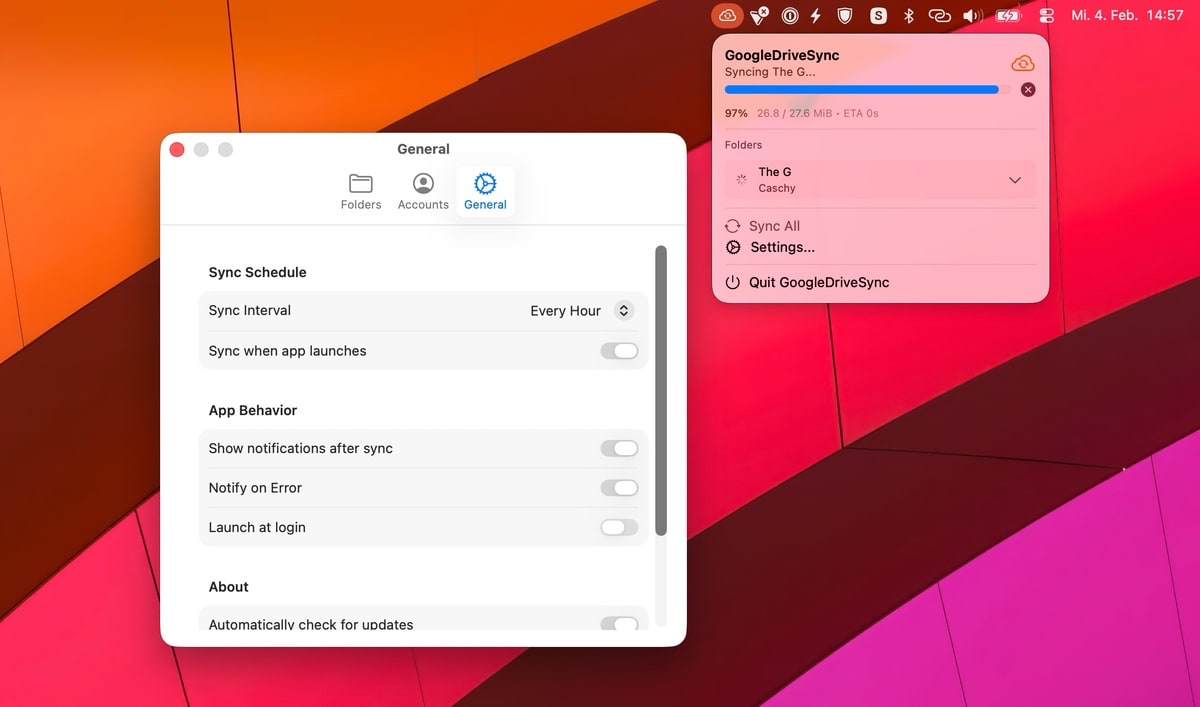Select the General tab

coord(485,191)
